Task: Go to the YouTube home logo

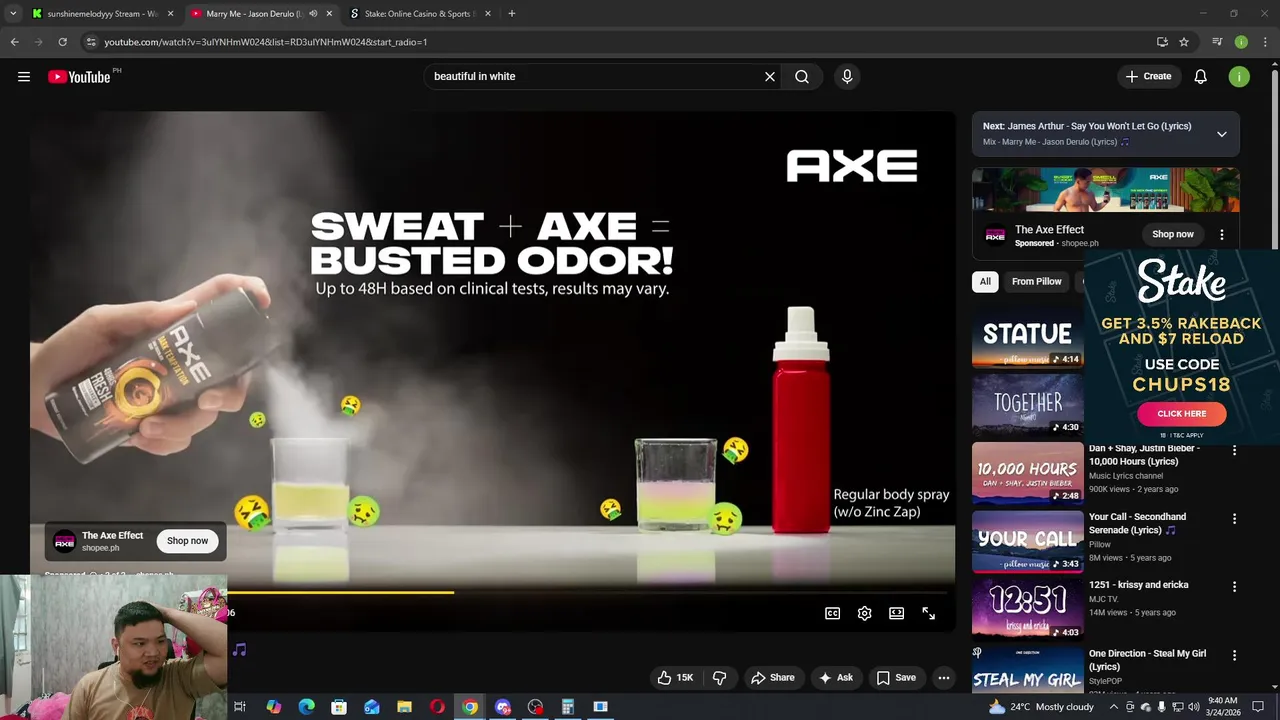Action: [79, 77]
